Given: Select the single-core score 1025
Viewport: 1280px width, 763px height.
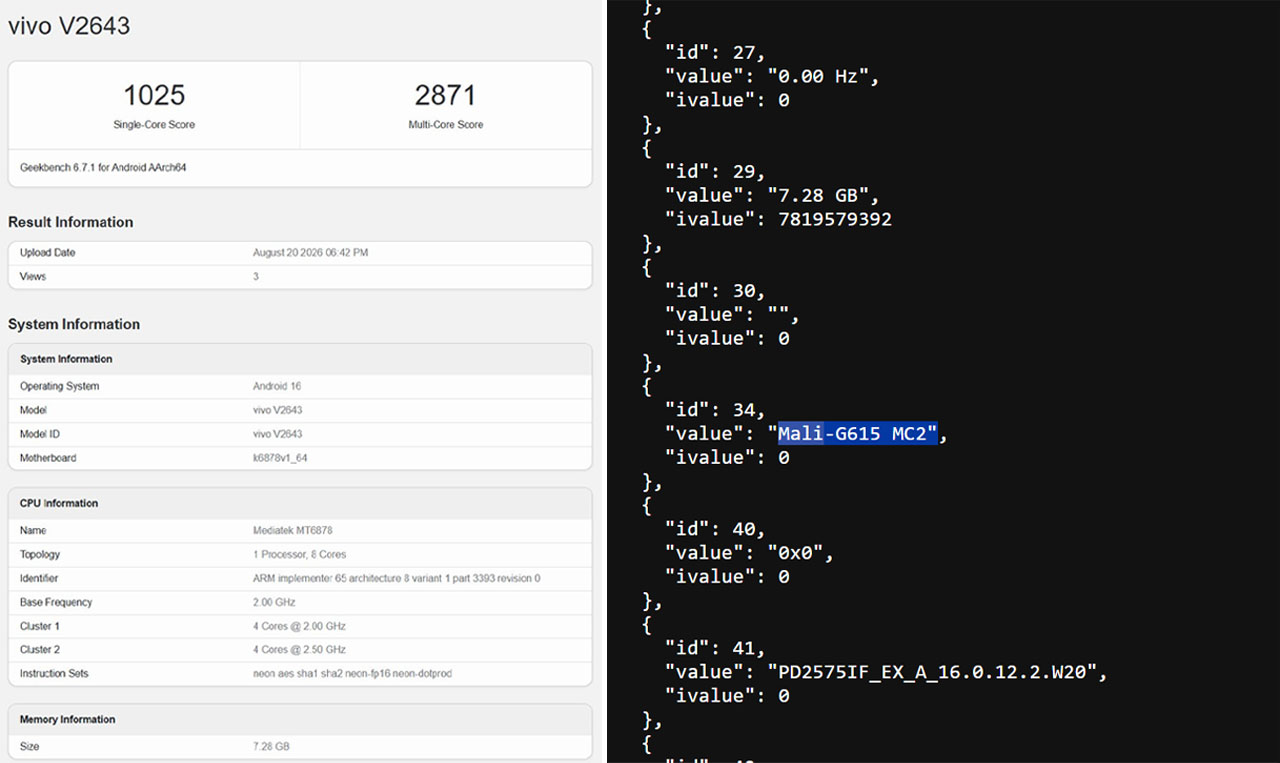Looking at the screenshot, I should tap(154, 95).
